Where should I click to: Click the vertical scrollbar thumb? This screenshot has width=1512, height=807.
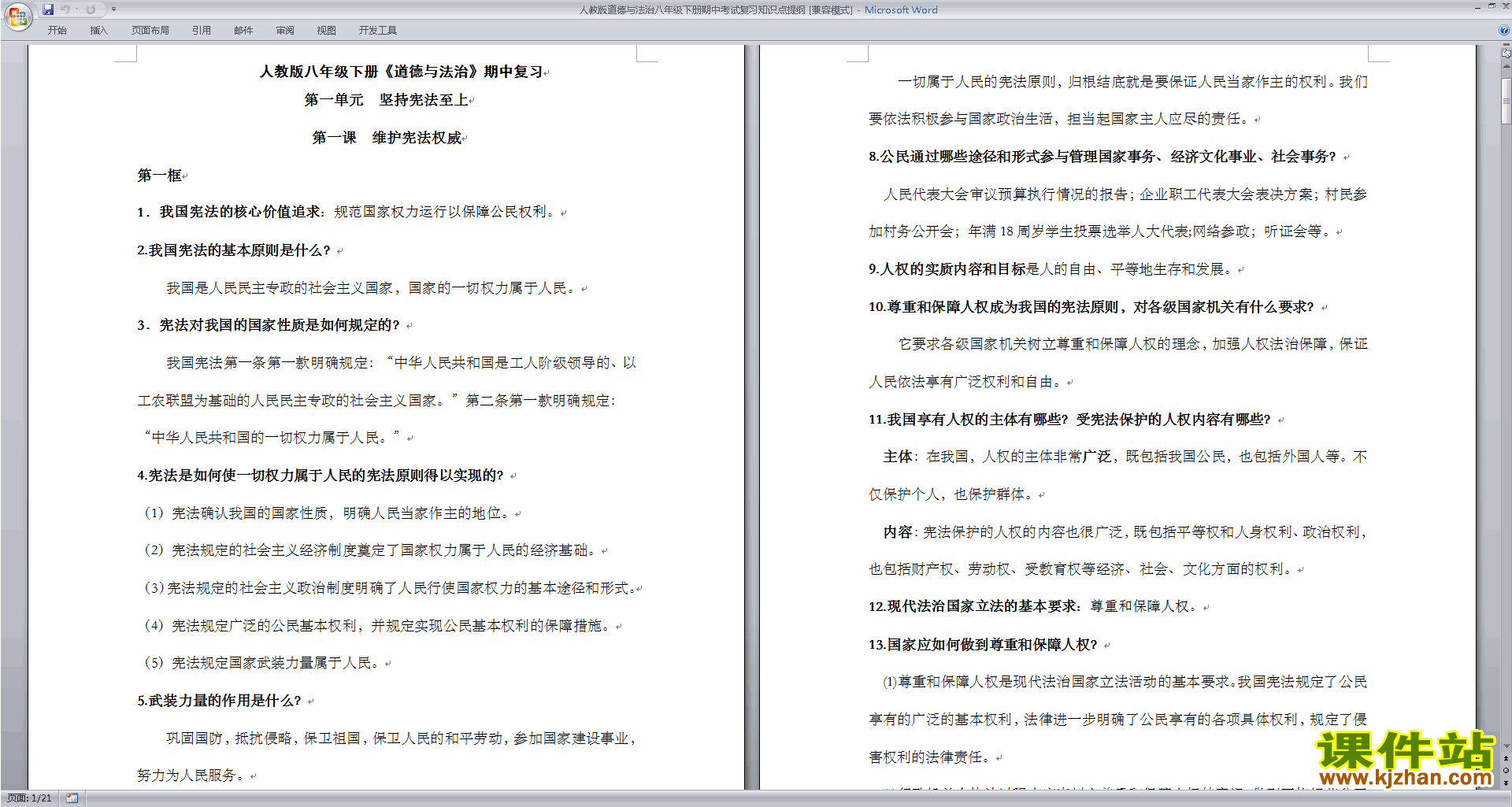pos(1506,99)
